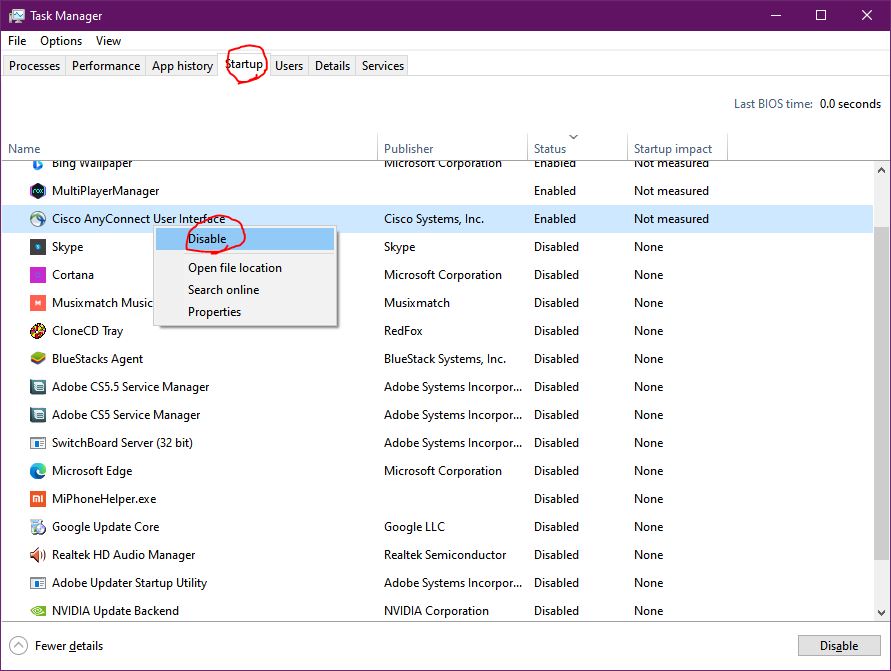This screenshot has width=891, height=671.
Task: Select the Realtek HD Audio Manager name
Action: click(123, 555)
